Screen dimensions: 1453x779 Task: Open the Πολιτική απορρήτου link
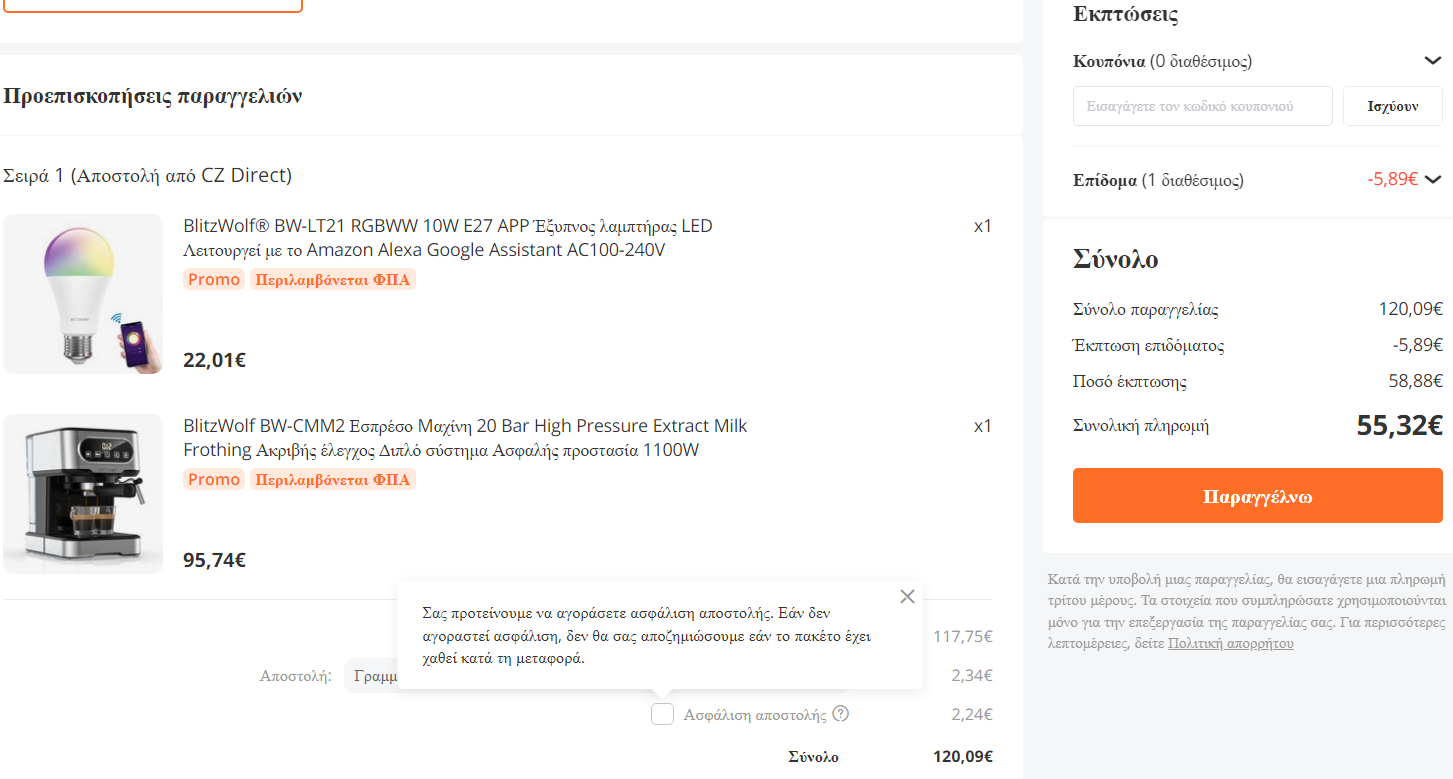(x=1230, y=643)
